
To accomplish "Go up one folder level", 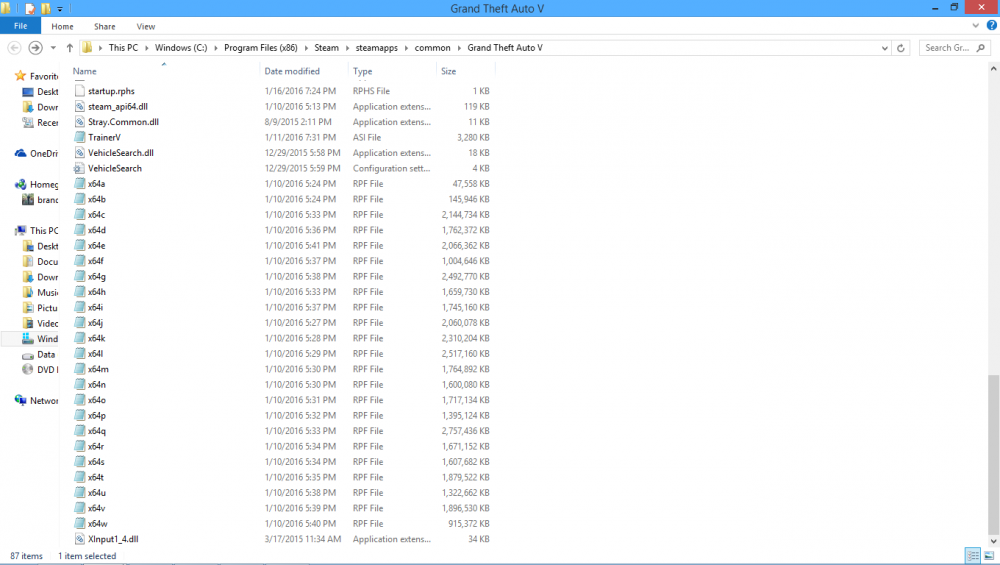I will point(70,48).
